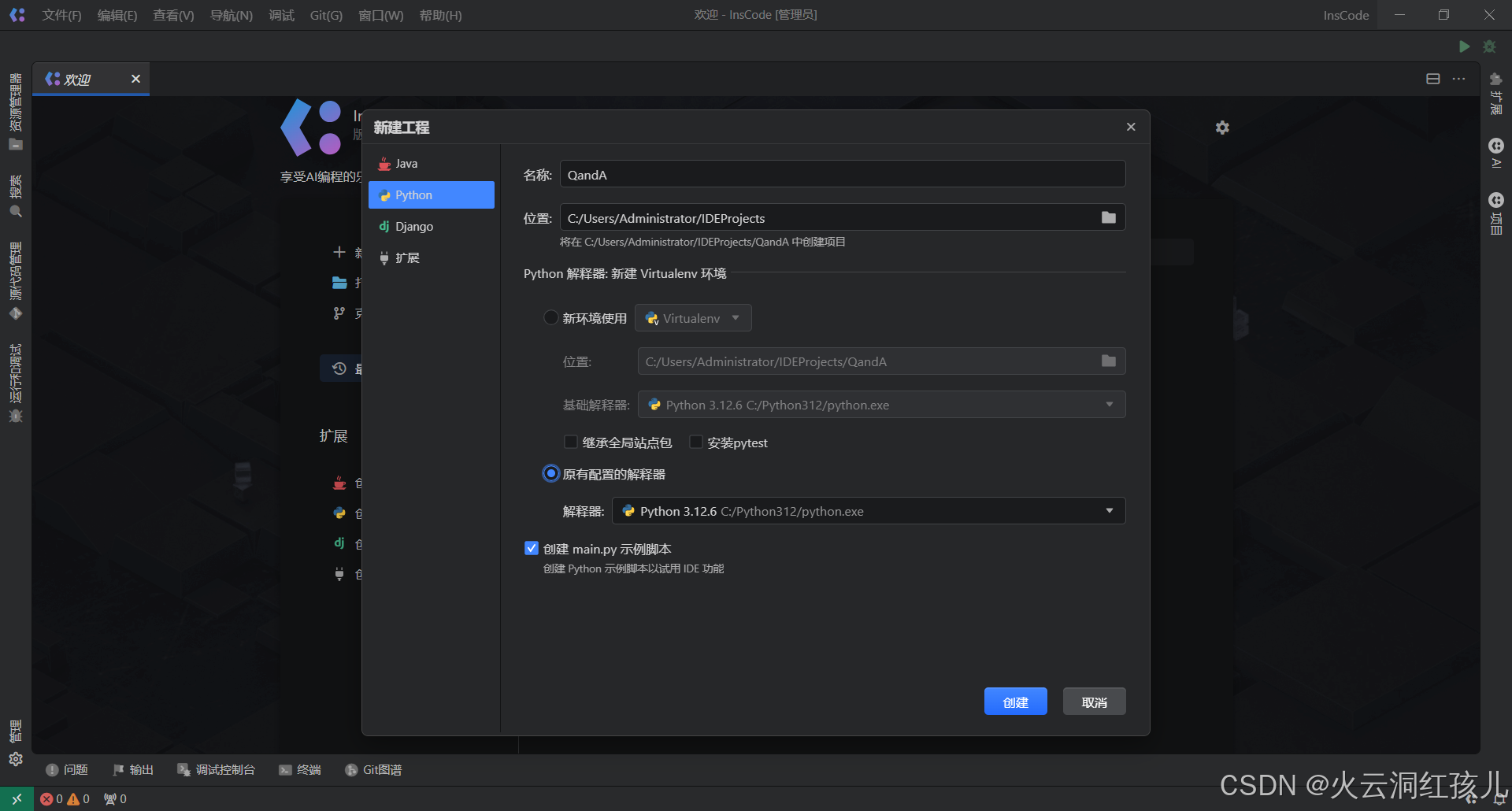Browse folder for virtualenv location path

[x=1109, y=361]
